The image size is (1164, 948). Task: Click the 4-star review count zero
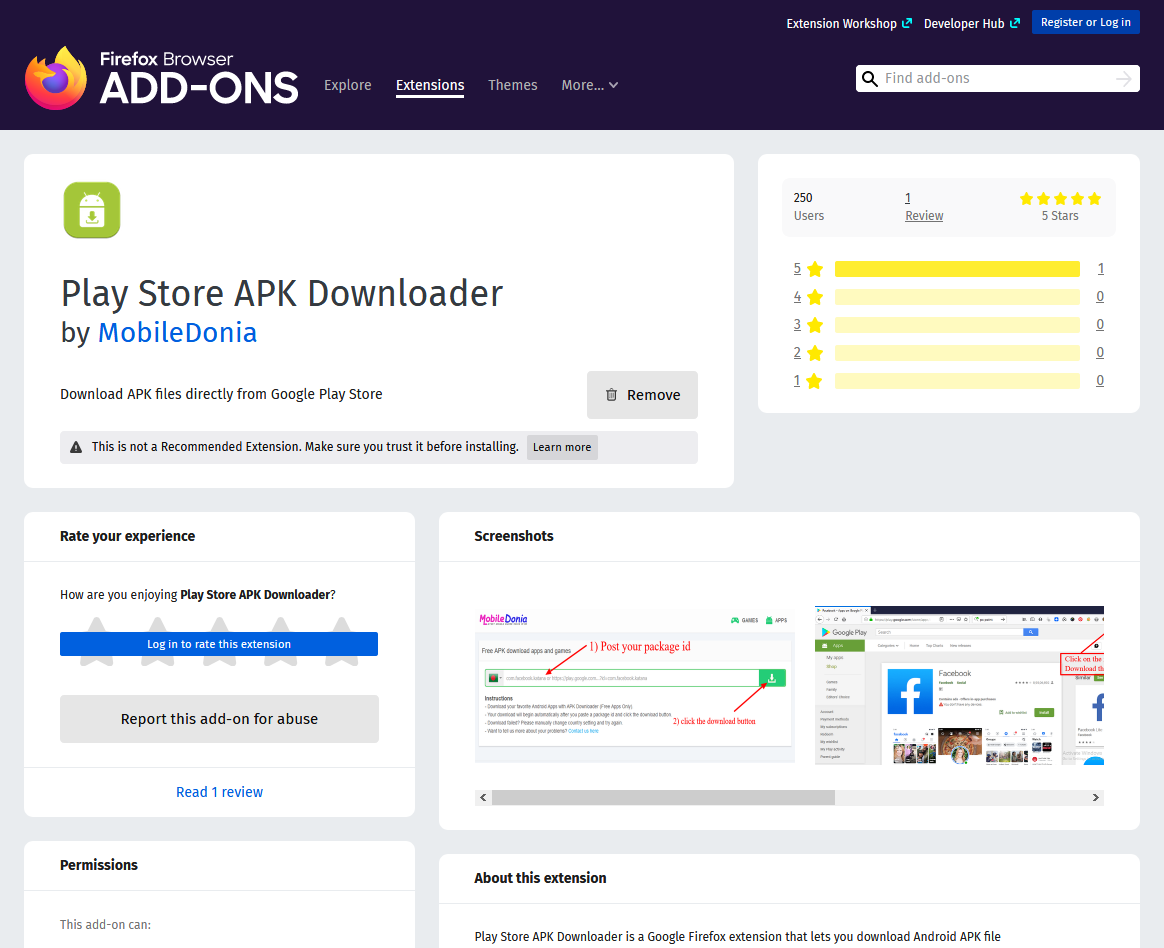[1100, 297]
